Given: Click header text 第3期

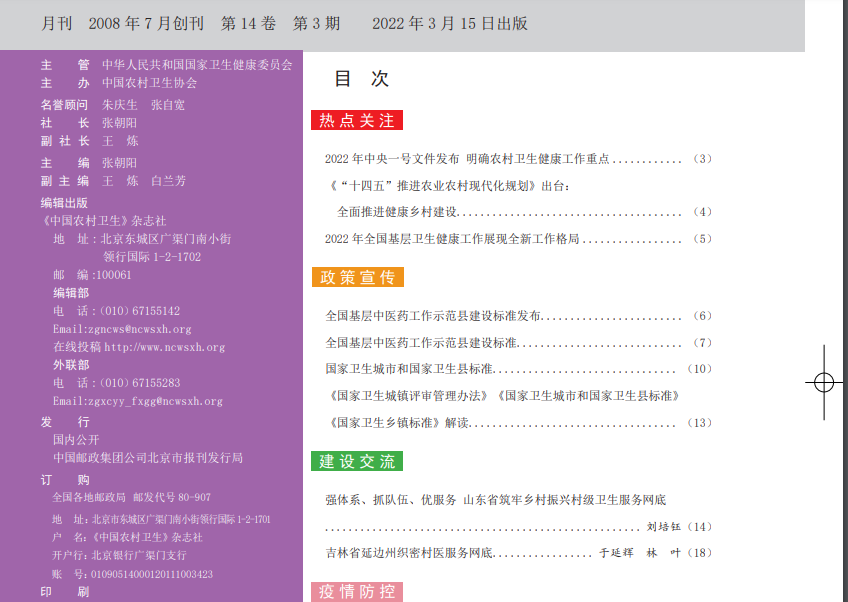Looking at the screenshot, I should tap(316, 23).
